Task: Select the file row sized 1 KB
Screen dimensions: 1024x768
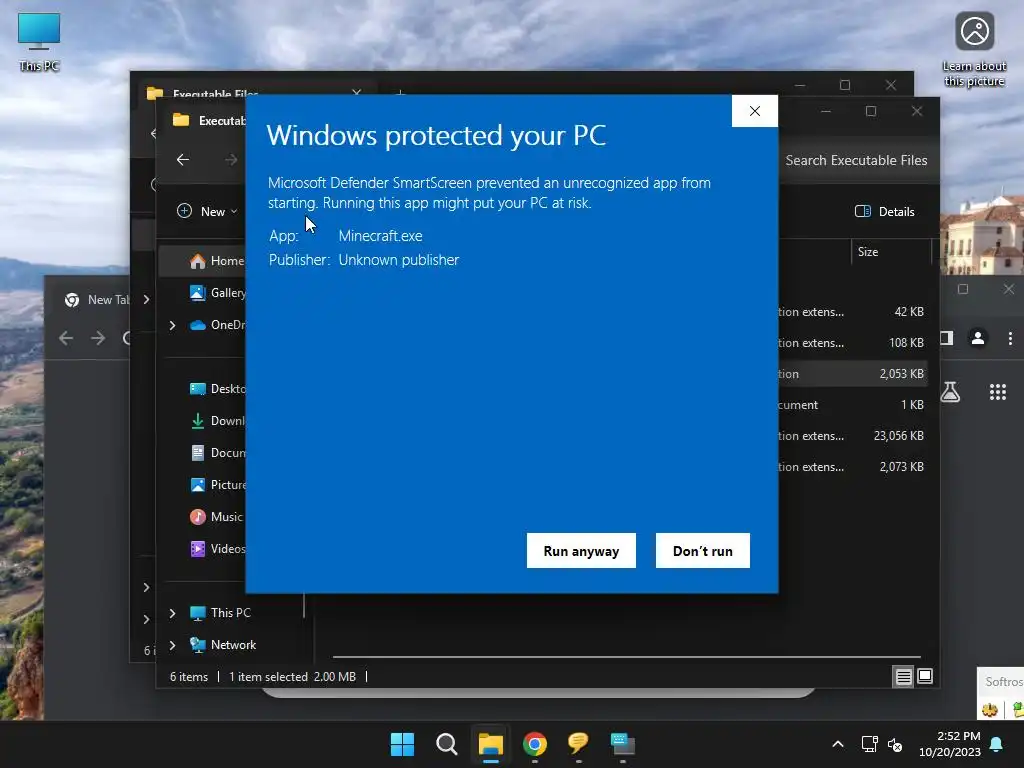Action: click(852, 404)
